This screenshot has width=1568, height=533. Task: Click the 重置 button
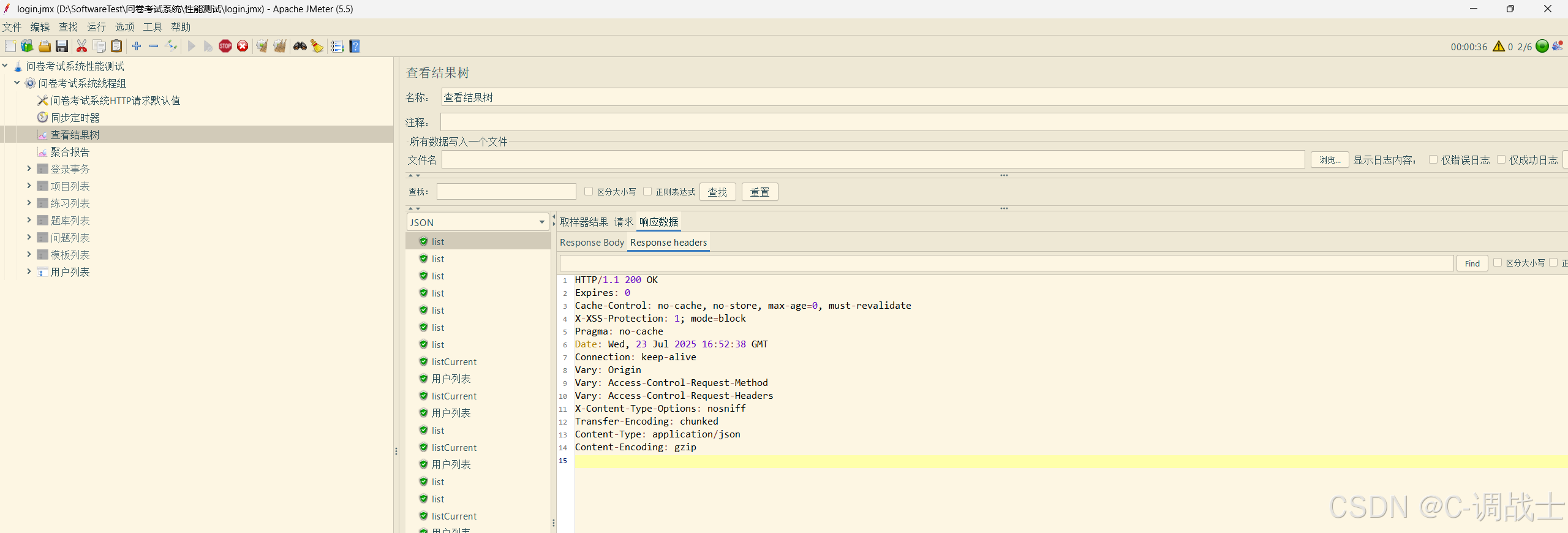coord(759,192)
